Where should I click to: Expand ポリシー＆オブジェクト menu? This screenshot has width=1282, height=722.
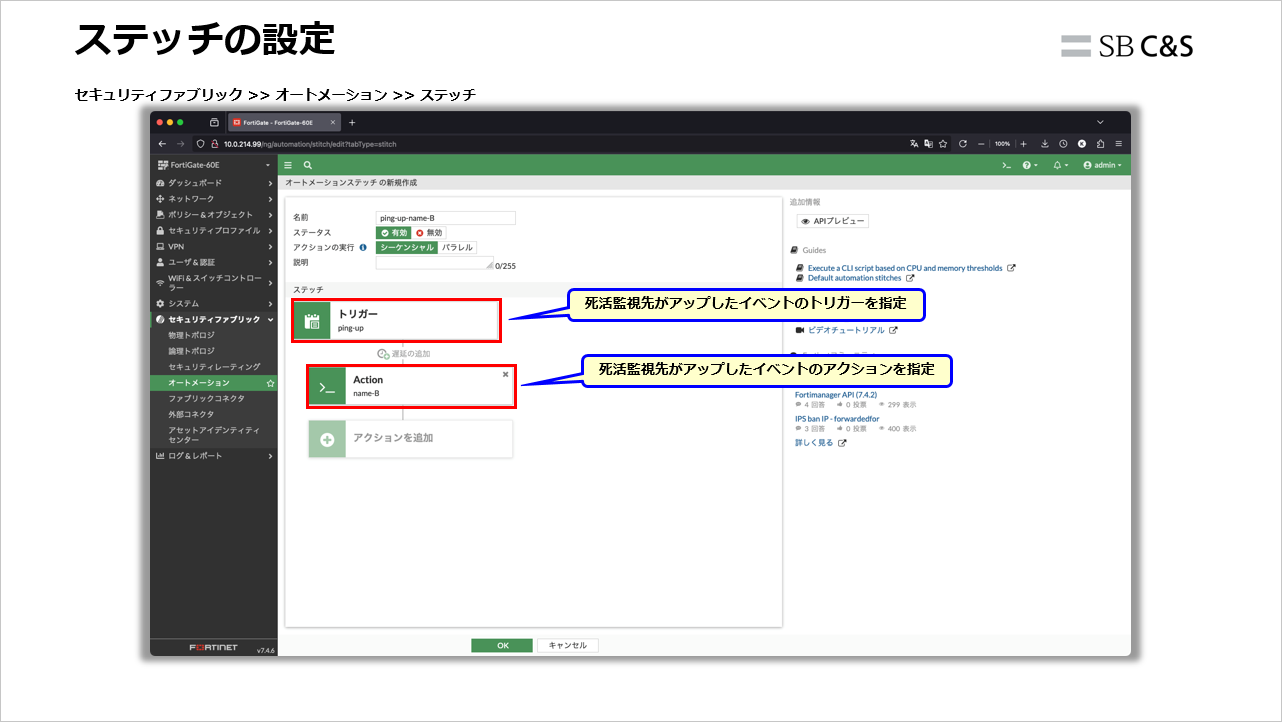coord(213,215)
